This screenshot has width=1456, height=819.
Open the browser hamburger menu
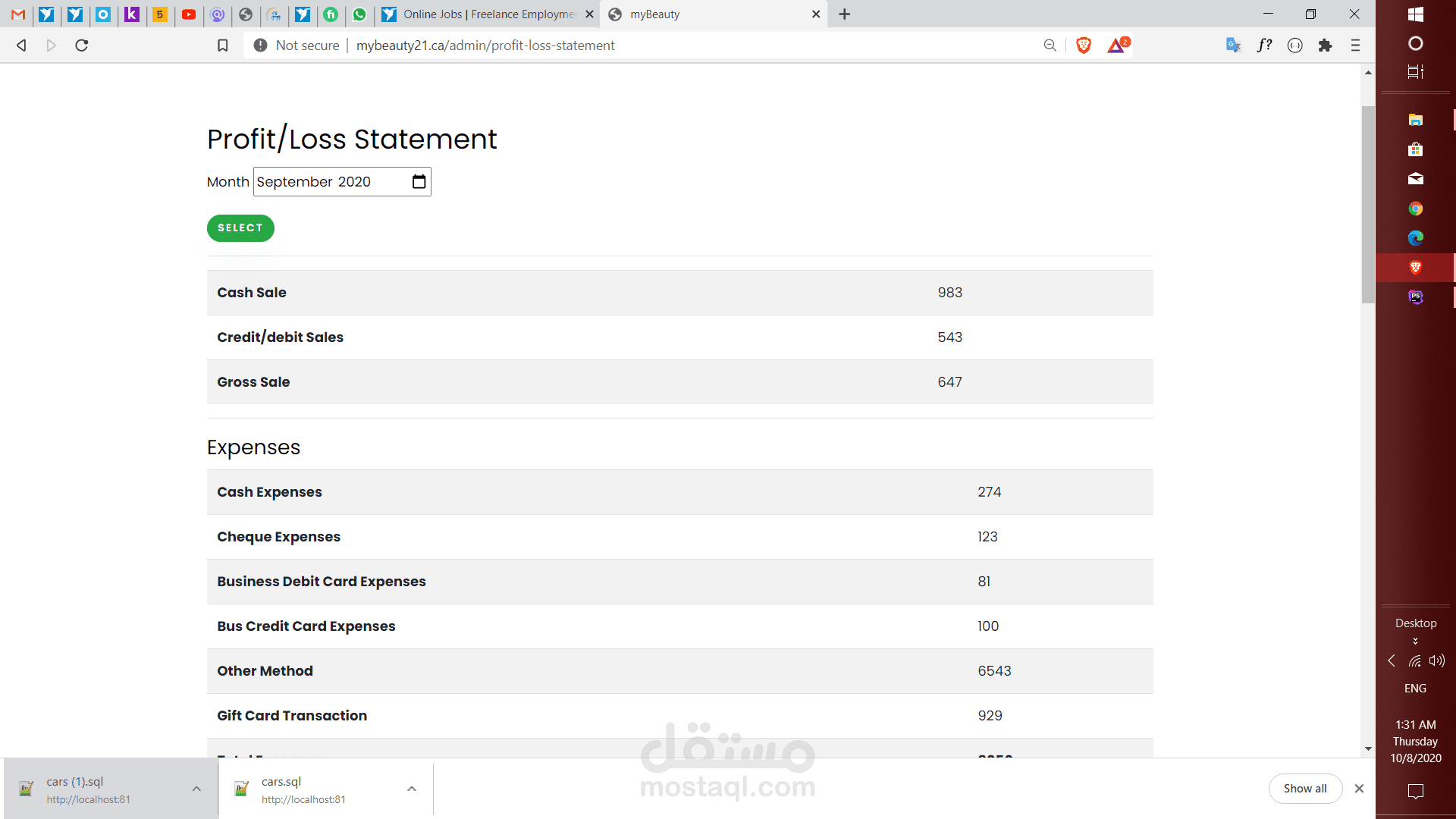click(1355, 45)
